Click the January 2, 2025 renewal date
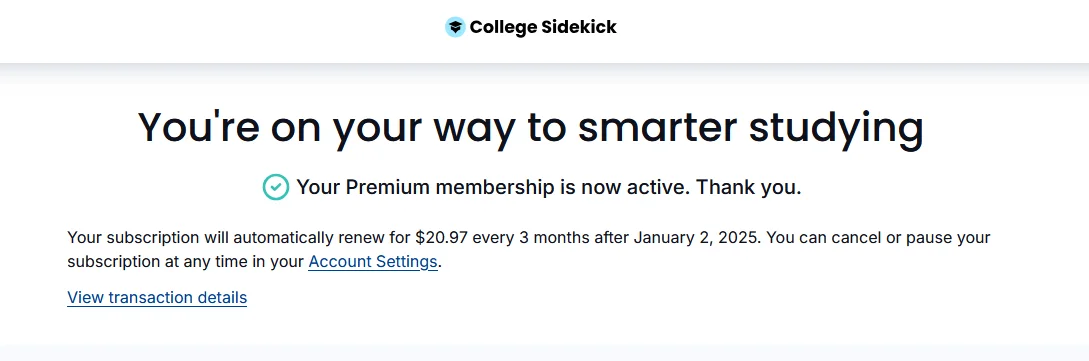The height and width of the screenshot is (361, 1089). coord(697,238)
